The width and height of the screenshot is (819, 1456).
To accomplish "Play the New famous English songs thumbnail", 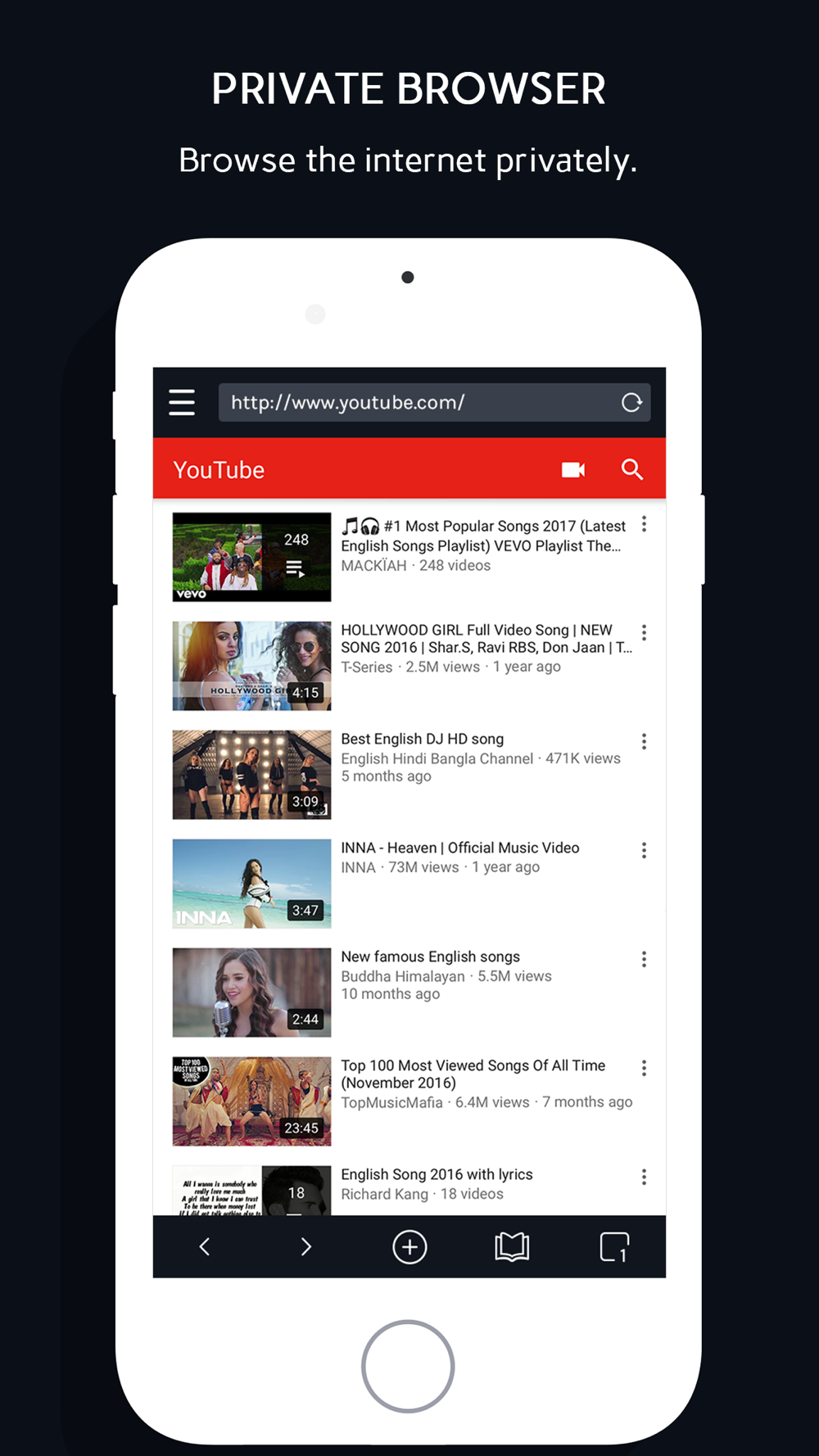I will coord(251,993).
